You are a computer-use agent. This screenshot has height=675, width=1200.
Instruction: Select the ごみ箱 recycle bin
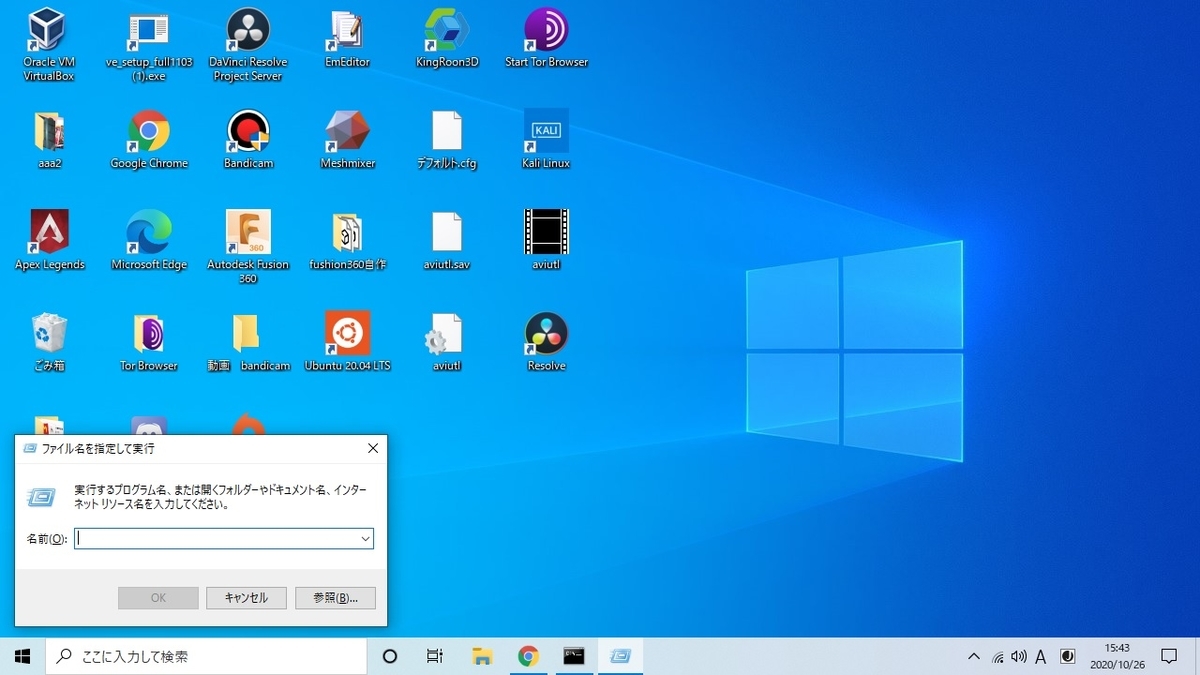50,342
